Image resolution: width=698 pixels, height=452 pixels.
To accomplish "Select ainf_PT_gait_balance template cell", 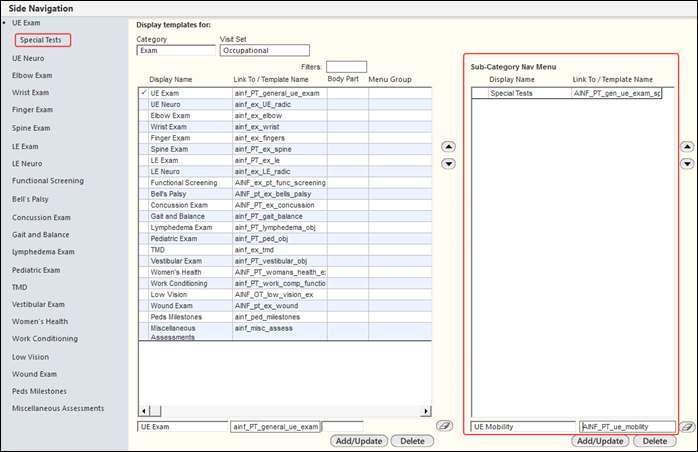I will 280,216.
